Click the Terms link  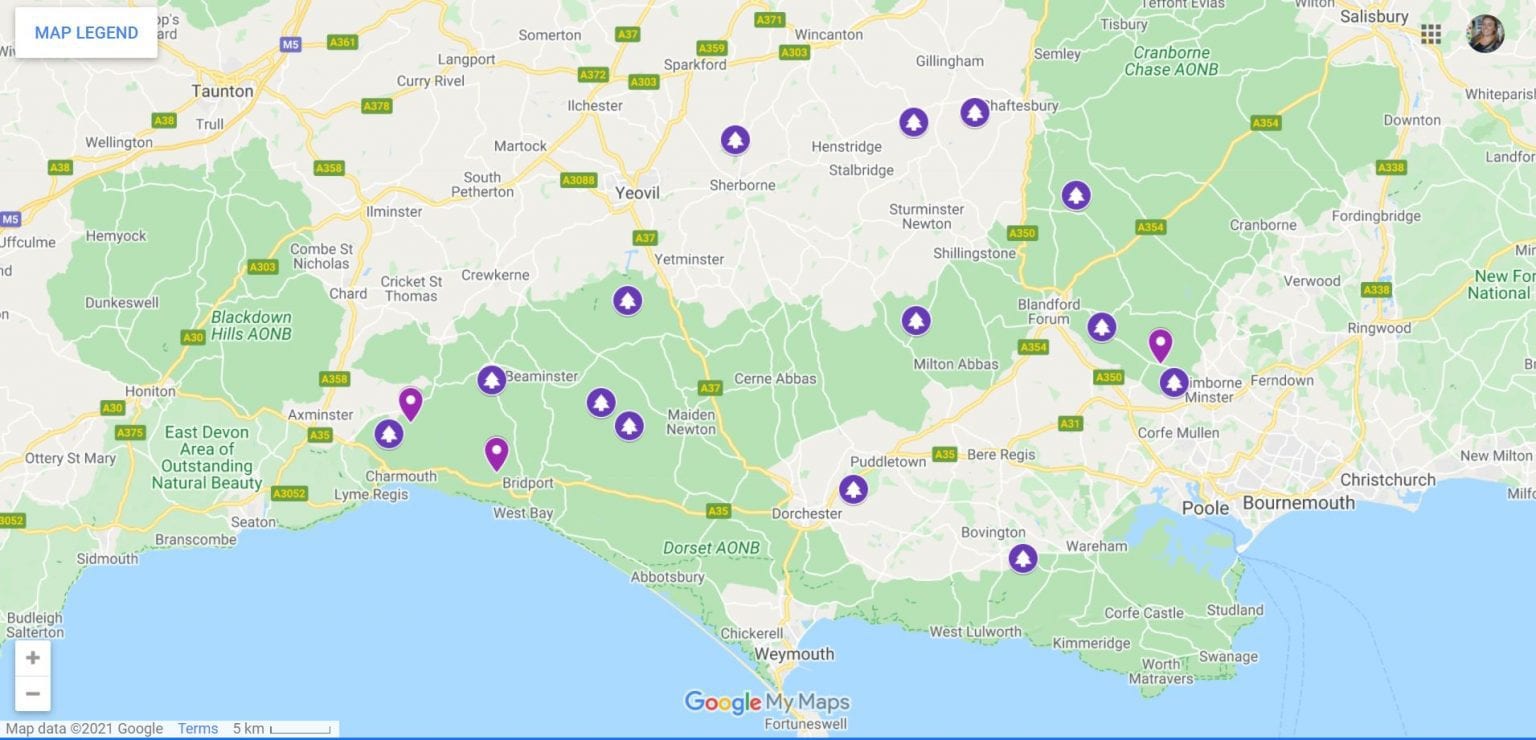(x=197, y=729)
